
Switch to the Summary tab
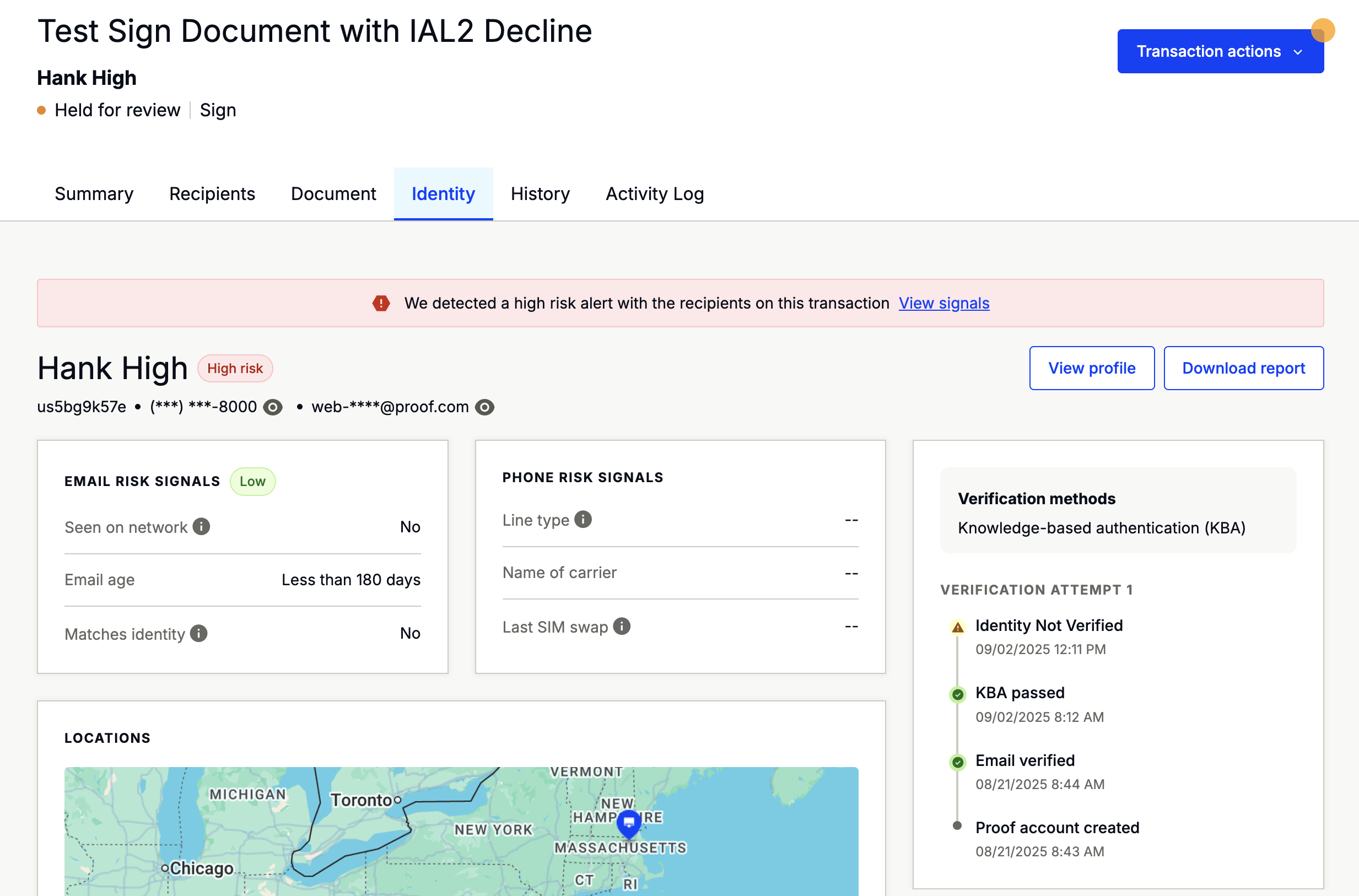point(94,194)
